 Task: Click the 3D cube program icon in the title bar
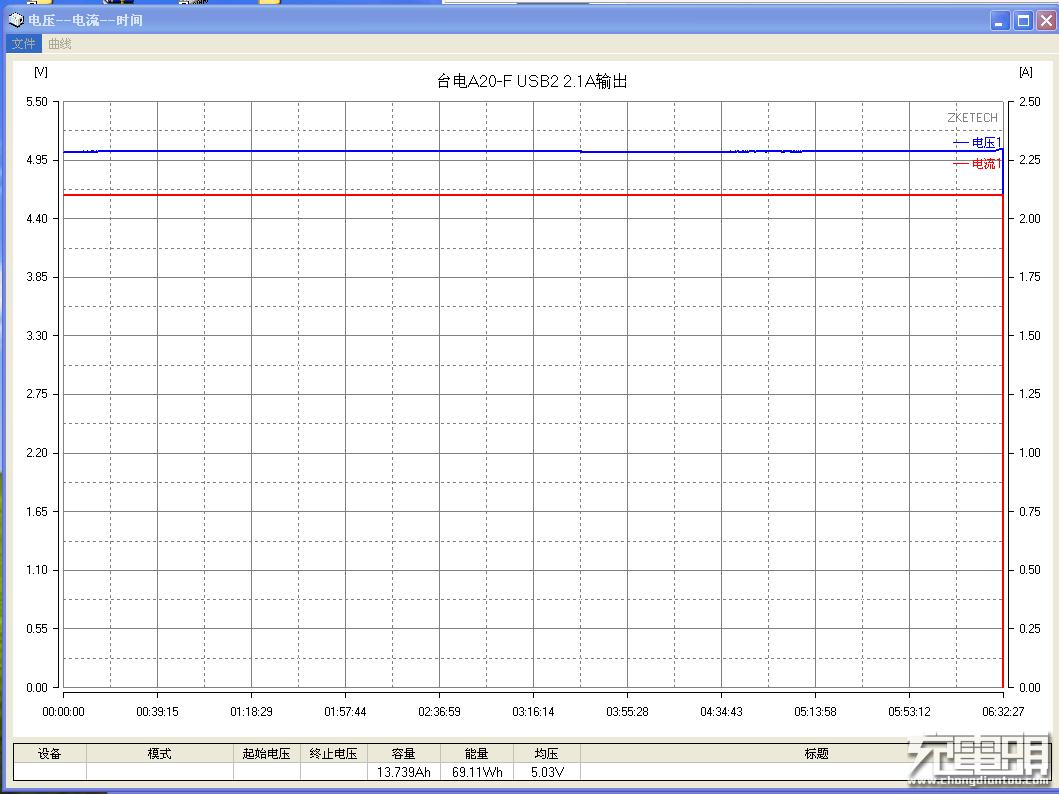[x=14, y=19]
